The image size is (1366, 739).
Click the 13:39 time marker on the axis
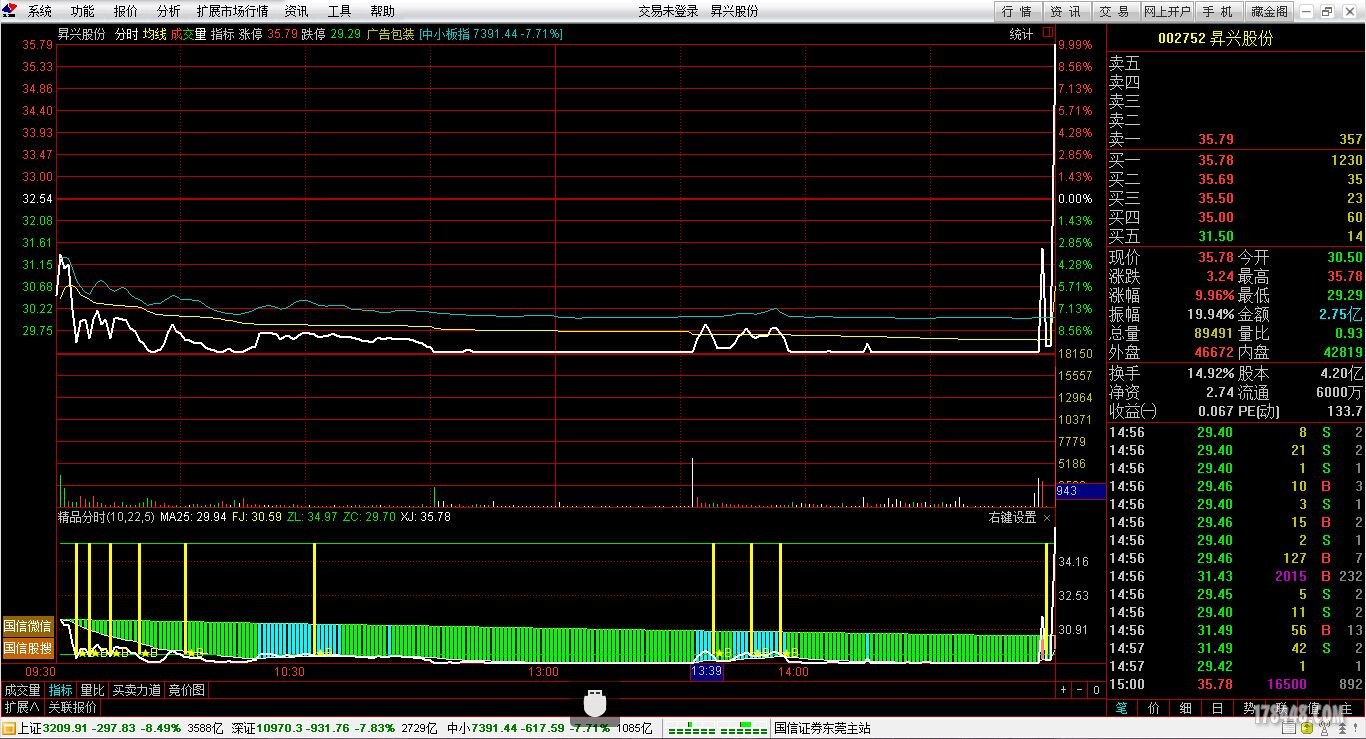pos(706,672)
